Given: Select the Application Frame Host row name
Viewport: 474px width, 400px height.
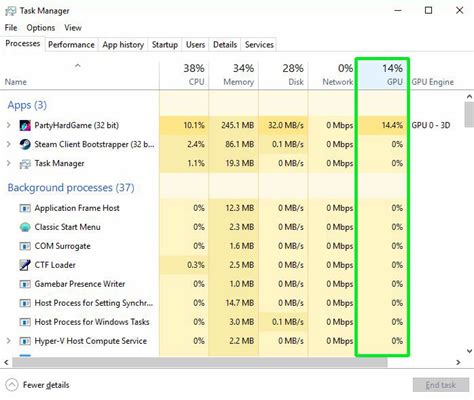Looking at the screenshot, I should tap(77, 208).
